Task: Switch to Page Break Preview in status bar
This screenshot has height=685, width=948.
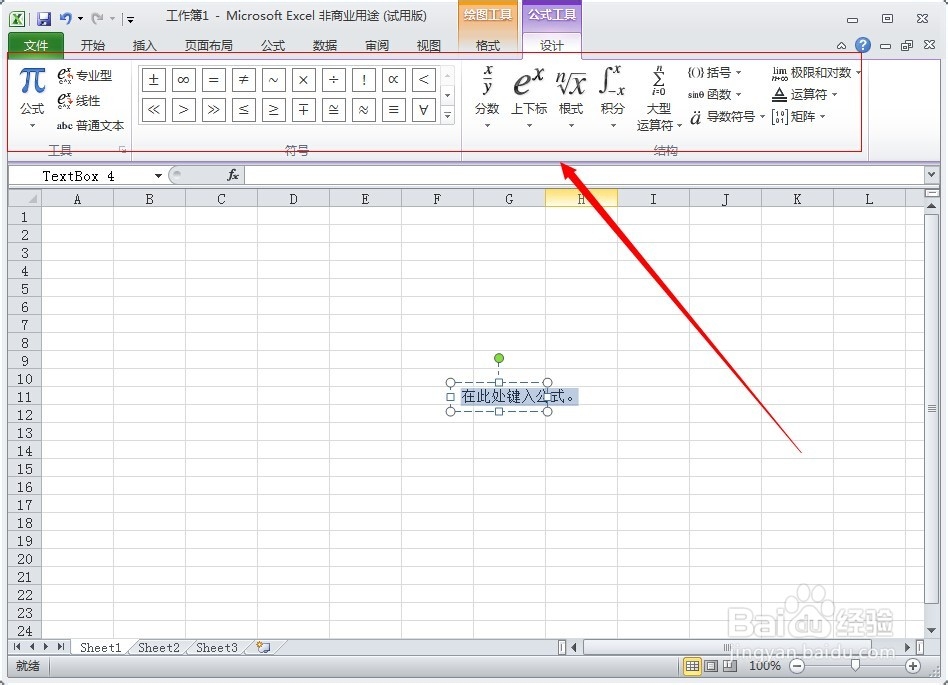Action: [x=731, y=666]
